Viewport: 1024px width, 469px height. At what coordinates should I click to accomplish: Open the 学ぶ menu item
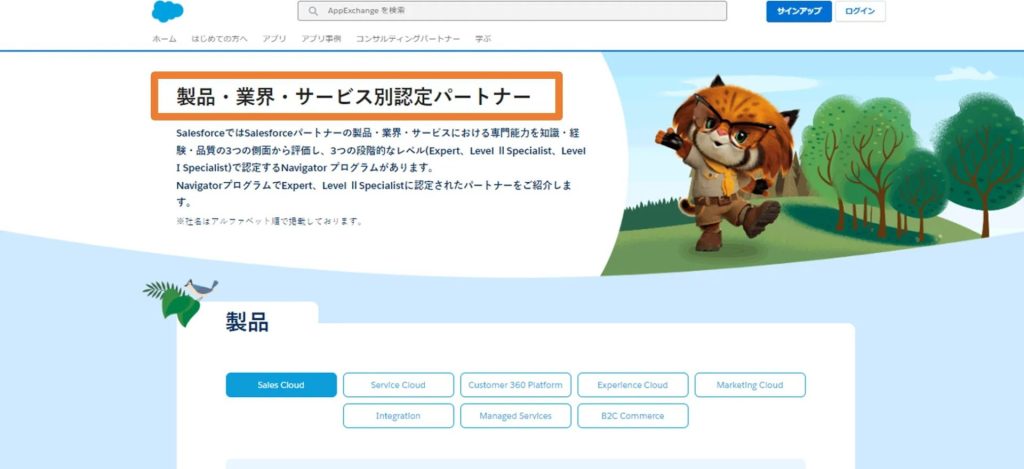point(483,39)
